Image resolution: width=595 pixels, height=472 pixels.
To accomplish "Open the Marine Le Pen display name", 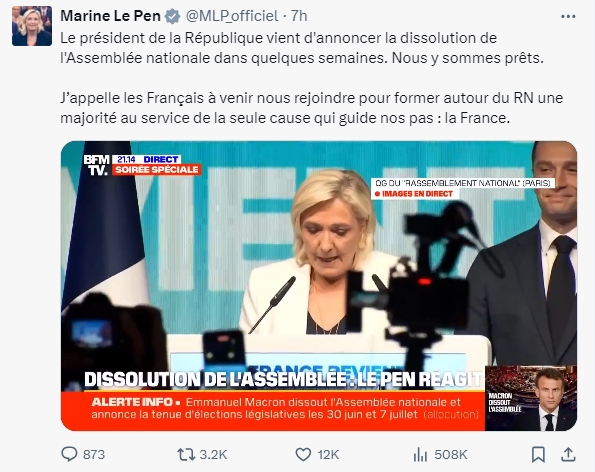I will (x=110, y=16).
